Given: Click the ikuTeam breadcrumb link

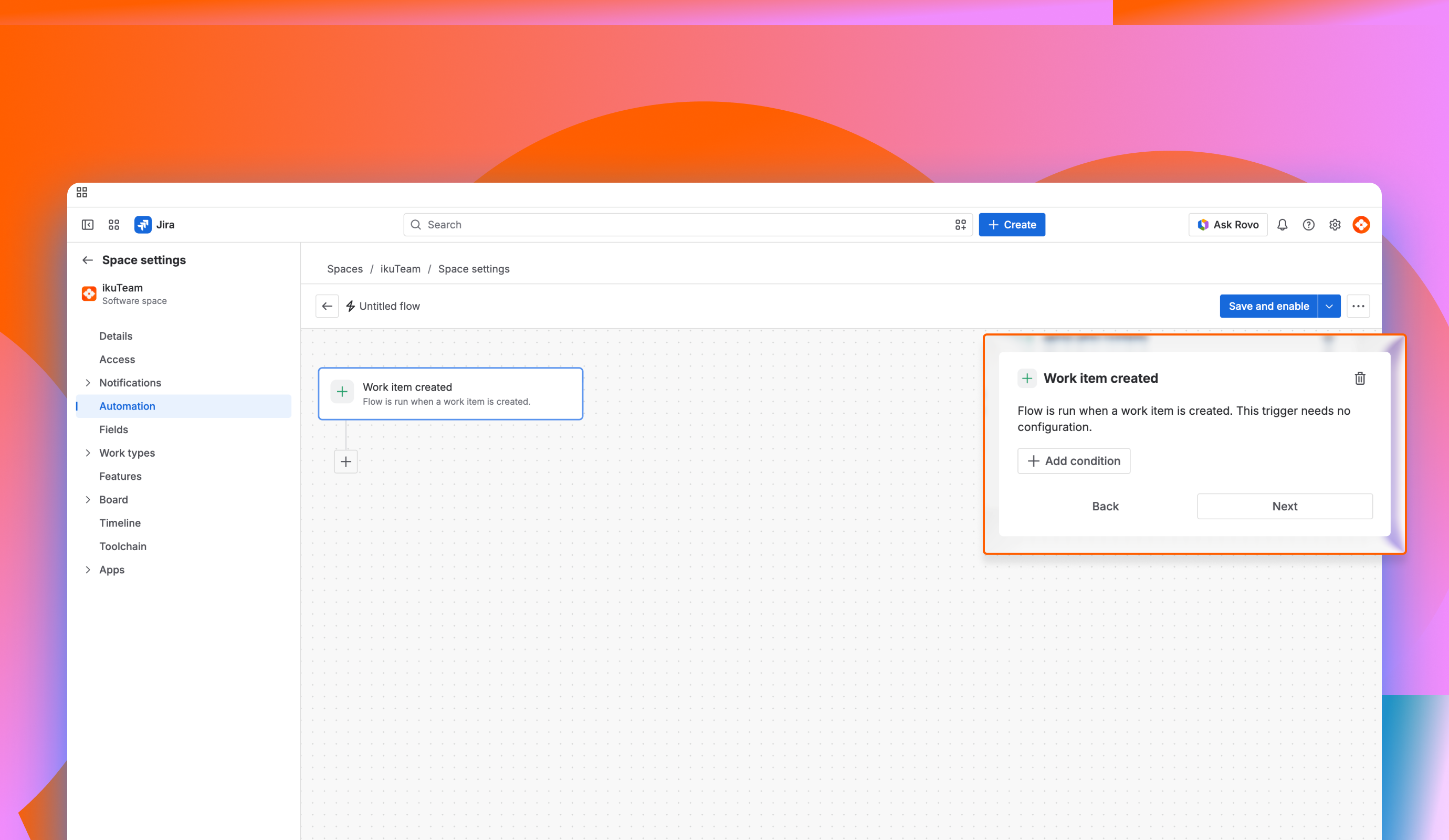Looking at the screenshot, I should (x=400, y=269).
